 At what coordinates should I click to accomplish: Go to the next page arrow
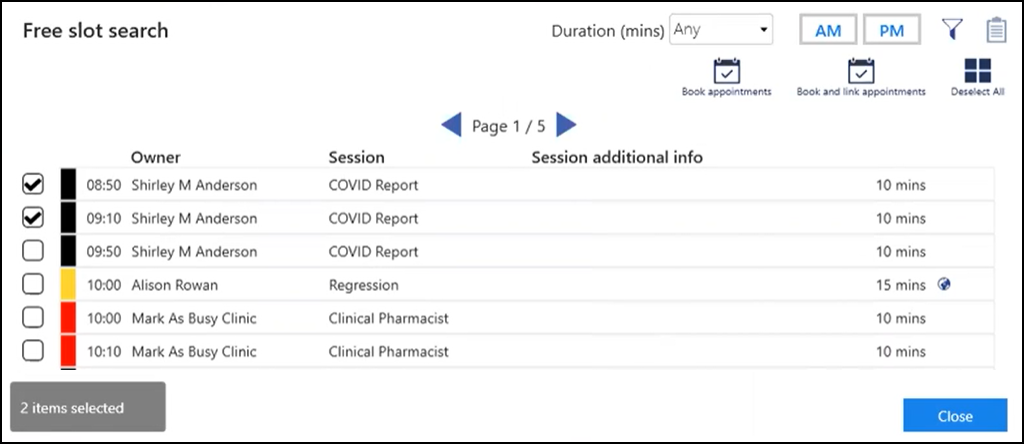[567, 125]
